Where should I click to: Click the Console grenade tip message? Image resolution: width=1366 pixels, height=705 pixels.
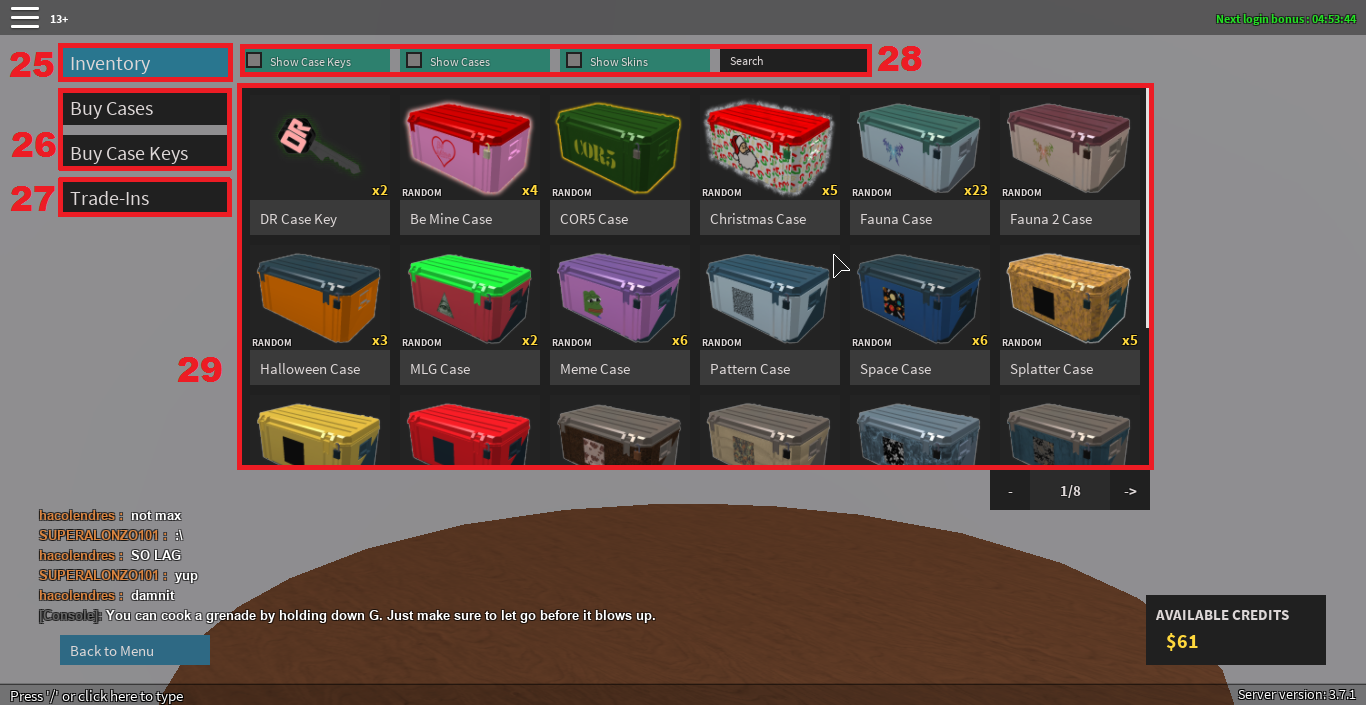347,615
